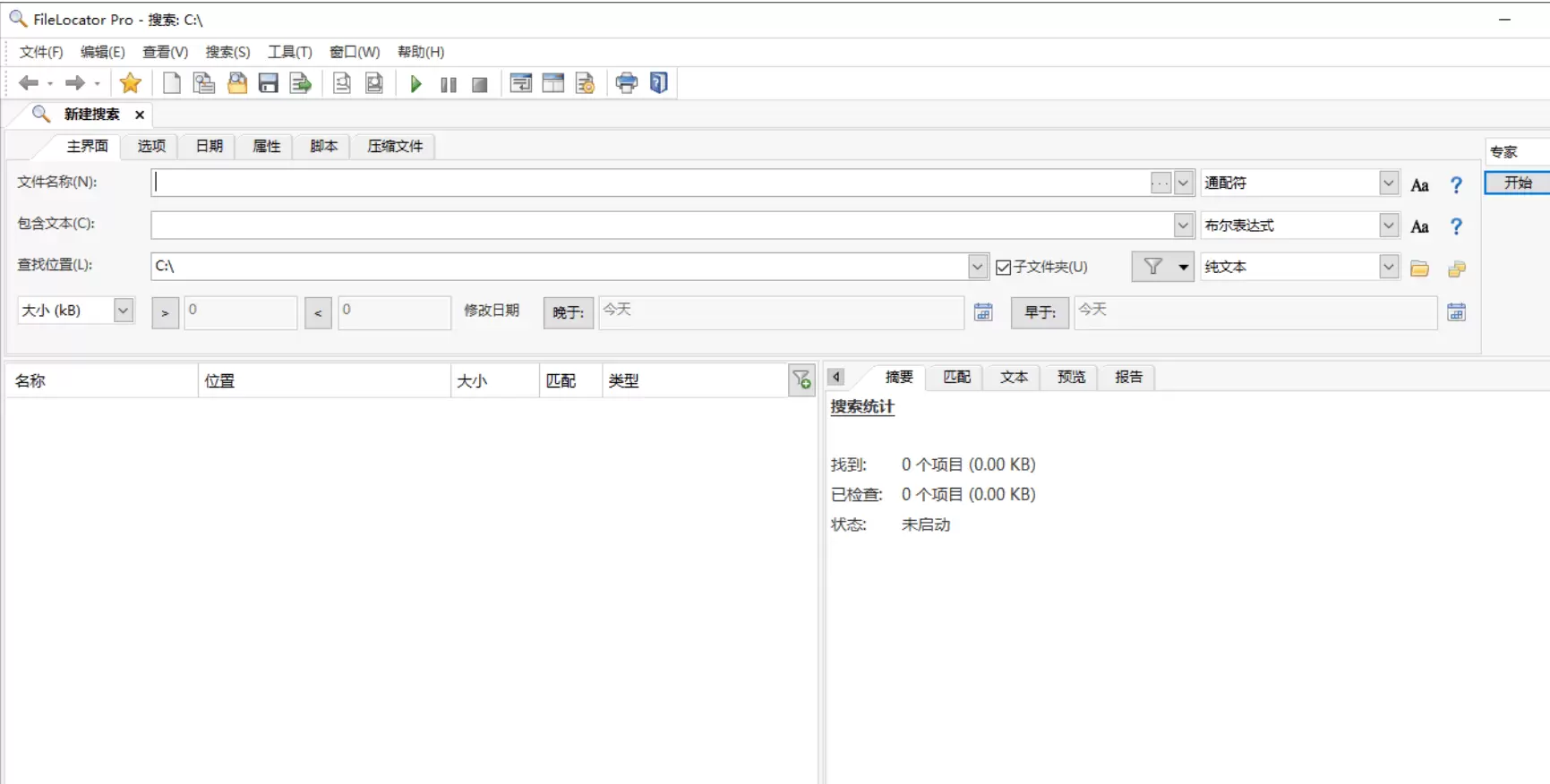Open the 纯文本 dropdown
The height and width of the screenshot is (784, 1550).
point(1389,266)
